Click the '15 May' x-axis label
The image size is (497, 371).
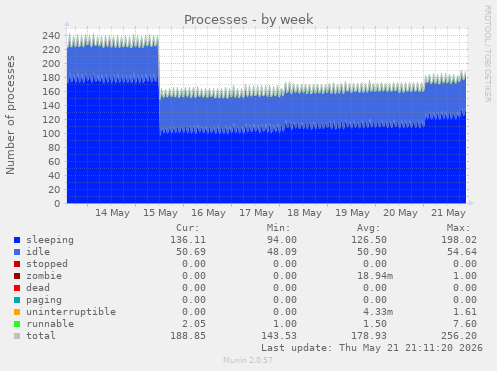[161, 213]
